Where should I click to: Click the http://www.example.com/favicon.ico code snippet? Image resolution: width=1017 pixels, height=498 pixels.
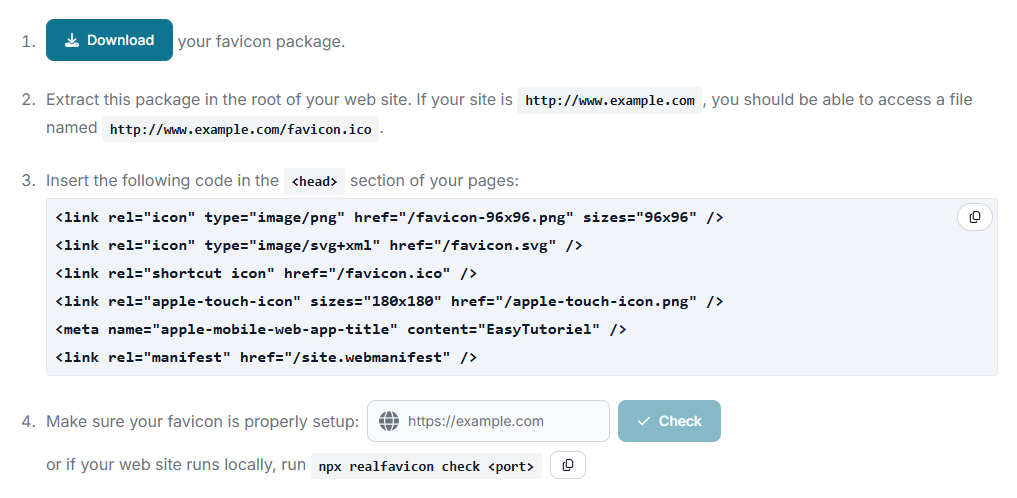pyautogui.click(x=240, y=129)
